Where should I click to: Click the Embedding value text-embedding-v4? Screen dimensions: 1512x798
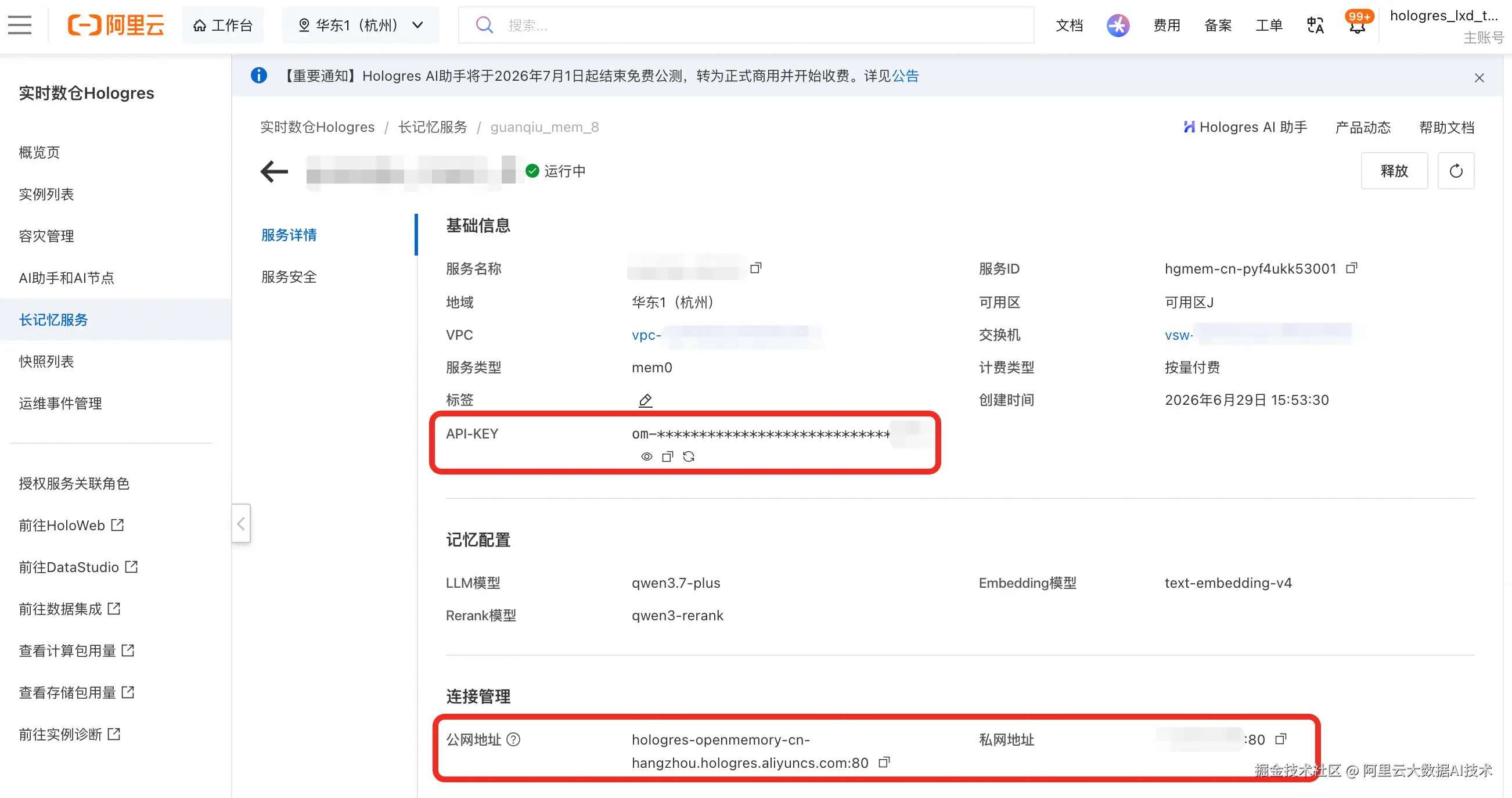[x=1228, y=583]
